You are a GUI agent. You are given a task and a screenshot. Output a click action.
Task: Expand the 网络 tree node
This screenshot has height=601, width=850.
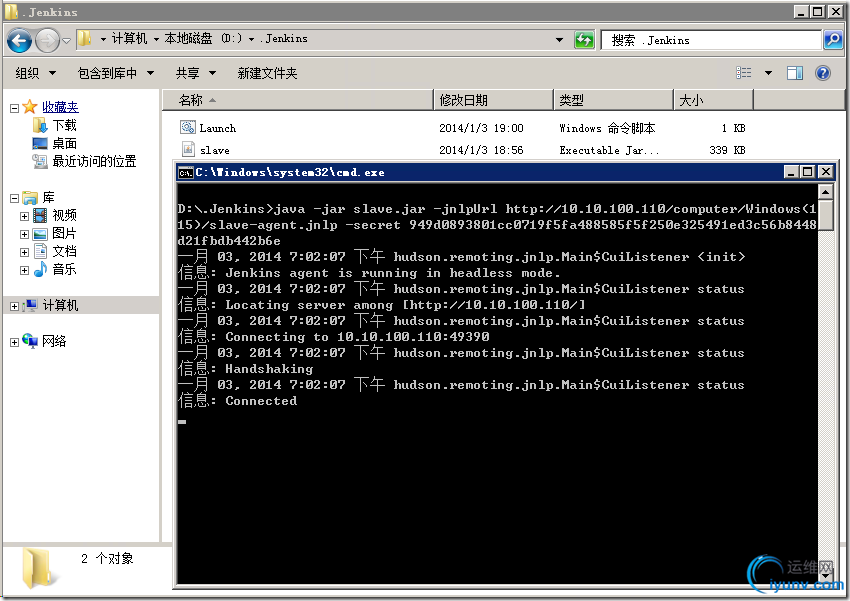click(15, 342)
